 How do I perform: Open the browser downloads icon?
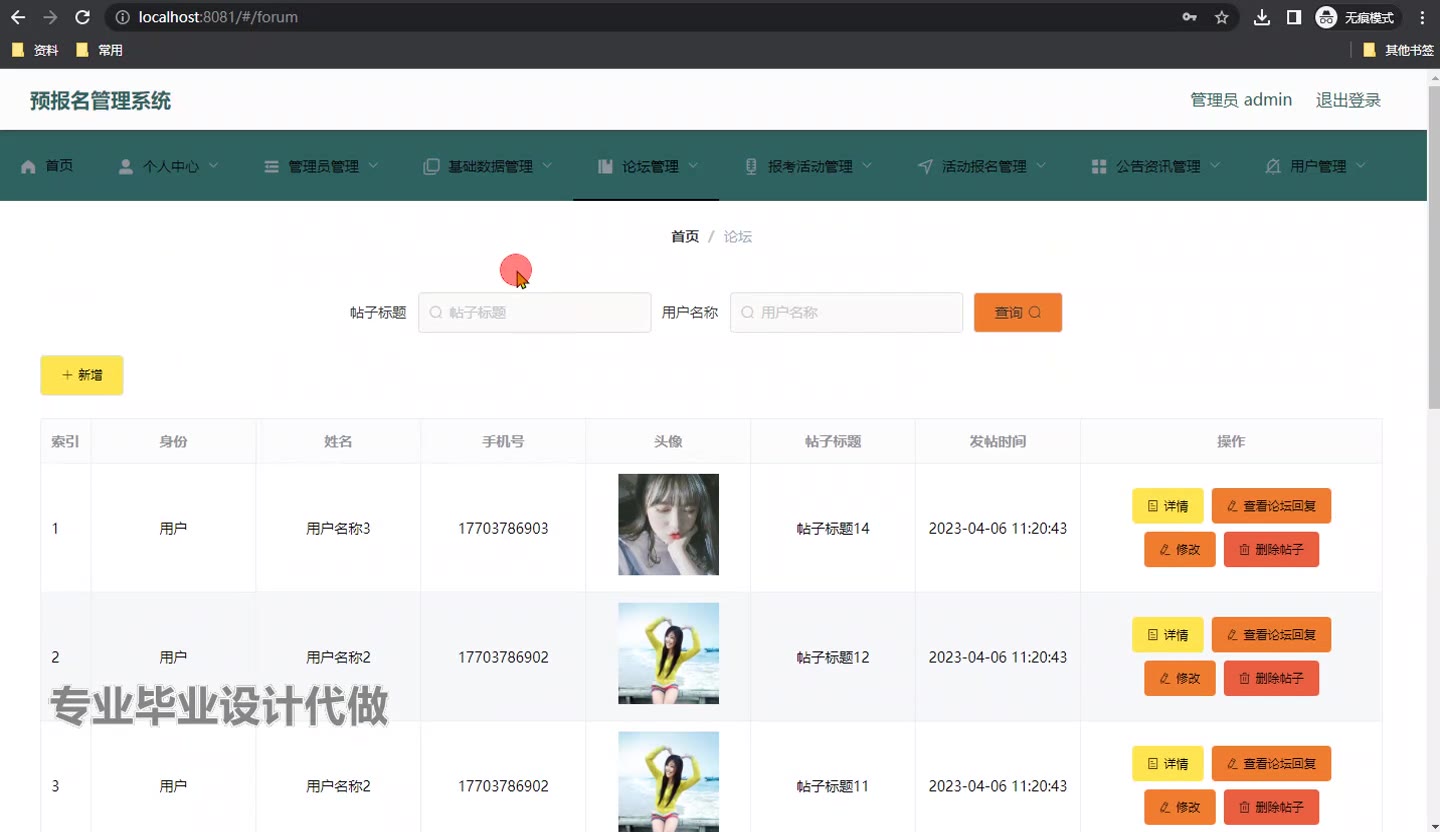1262,17
